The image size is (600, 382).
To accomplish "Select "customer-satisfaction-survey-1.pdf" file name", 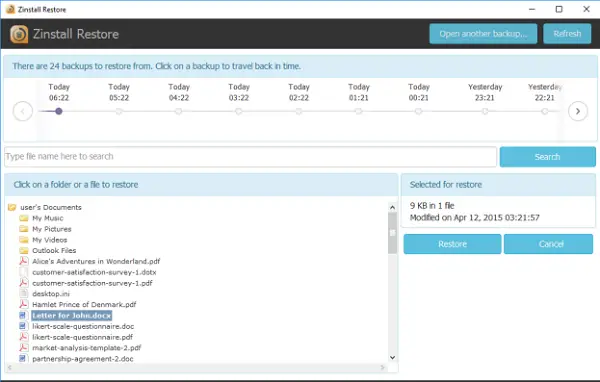I will click(92, 283).
